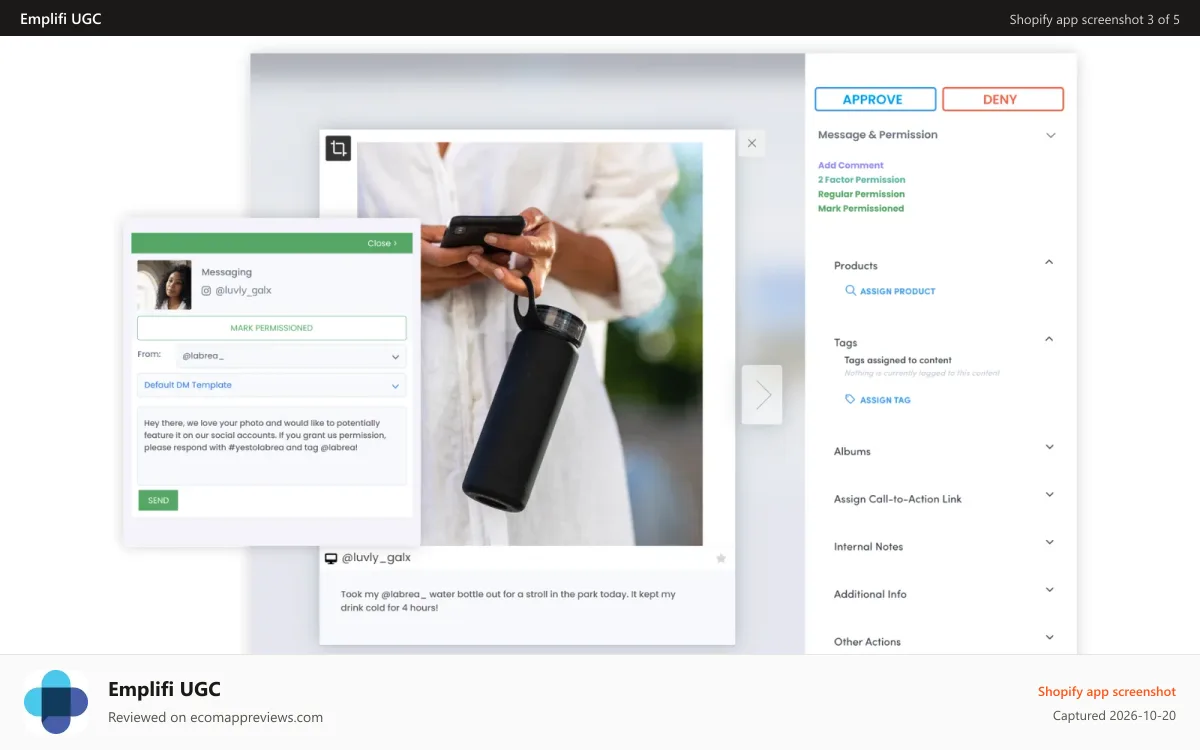Click the Assign Tag label icon
The image size is (1200, 750).
tap(850, 399)
